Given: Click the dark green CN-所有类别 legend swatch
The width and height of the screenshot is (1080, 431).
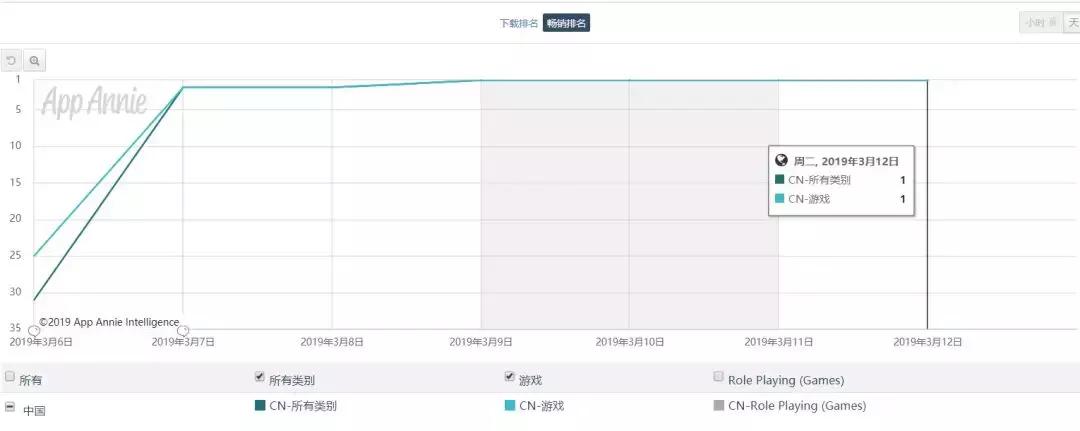Looking at the screenshot, I should (x=261, y=406).
